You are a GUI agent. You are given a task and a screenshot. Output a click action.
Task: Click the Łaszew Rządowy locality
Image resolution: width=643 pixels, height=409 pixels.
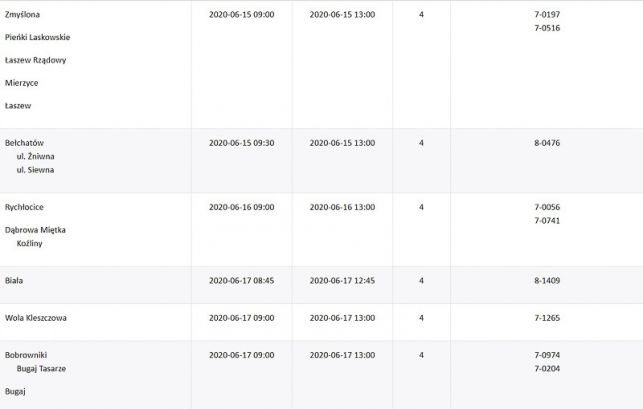[35, 60]
